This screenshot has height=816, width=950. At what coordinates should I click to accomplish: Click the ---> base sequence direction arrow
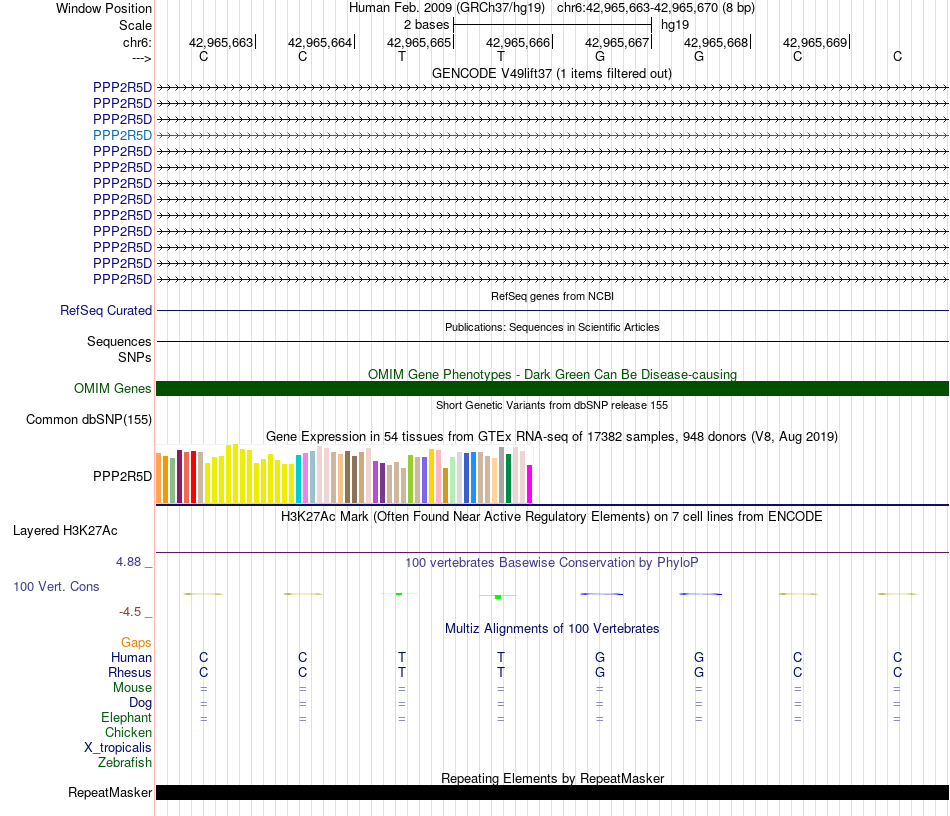coord(142,58)
